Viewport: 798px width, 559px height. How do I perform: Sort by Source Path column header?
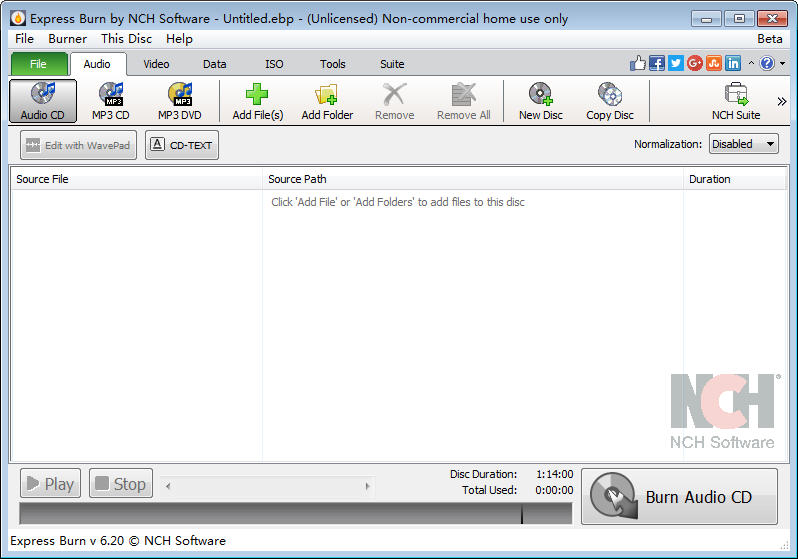473,179
